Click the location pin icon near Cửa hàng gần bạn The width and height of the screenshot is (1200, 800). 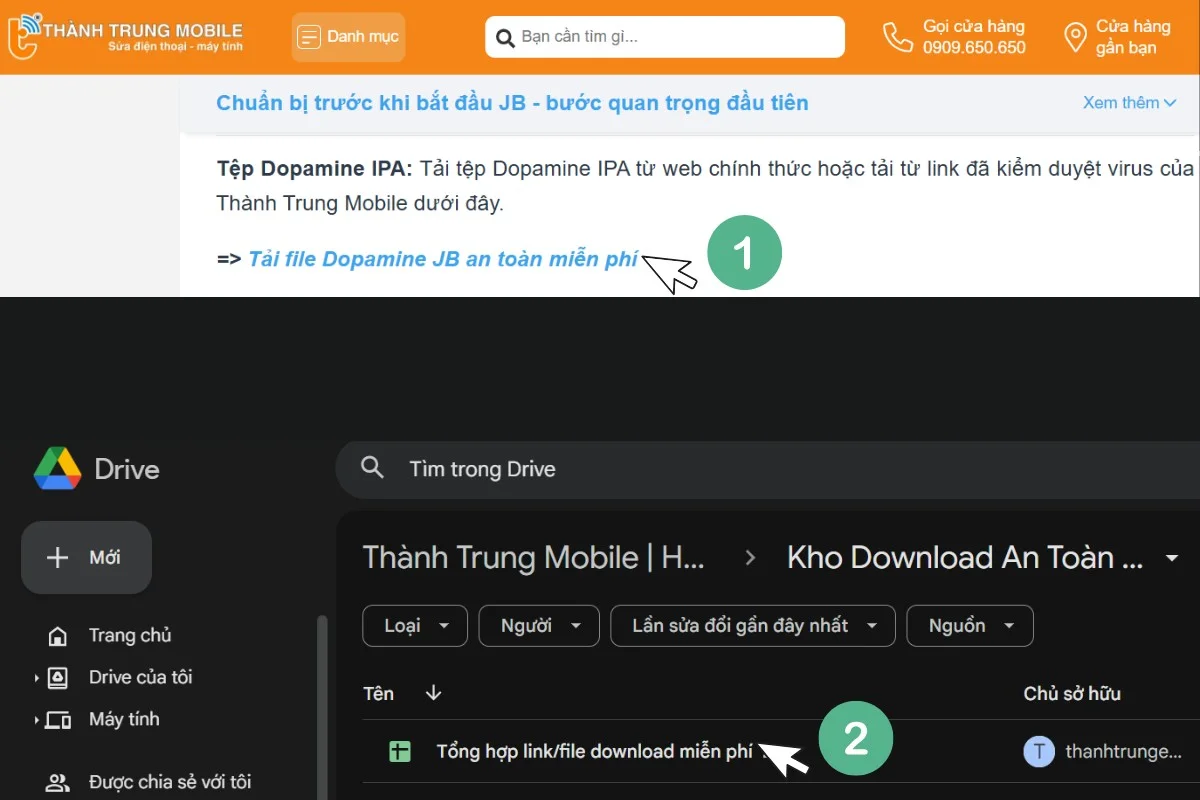[x=1075, y=36]
